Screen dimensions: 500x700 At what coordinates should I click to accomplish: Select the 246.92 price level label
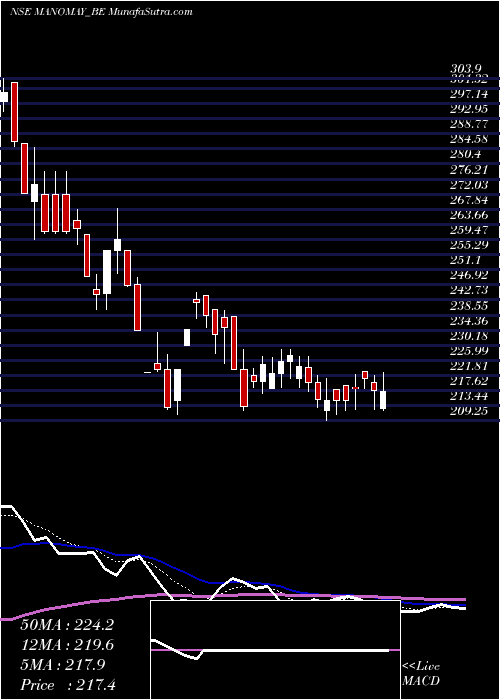pyautogui.click(x=469, y=275)
